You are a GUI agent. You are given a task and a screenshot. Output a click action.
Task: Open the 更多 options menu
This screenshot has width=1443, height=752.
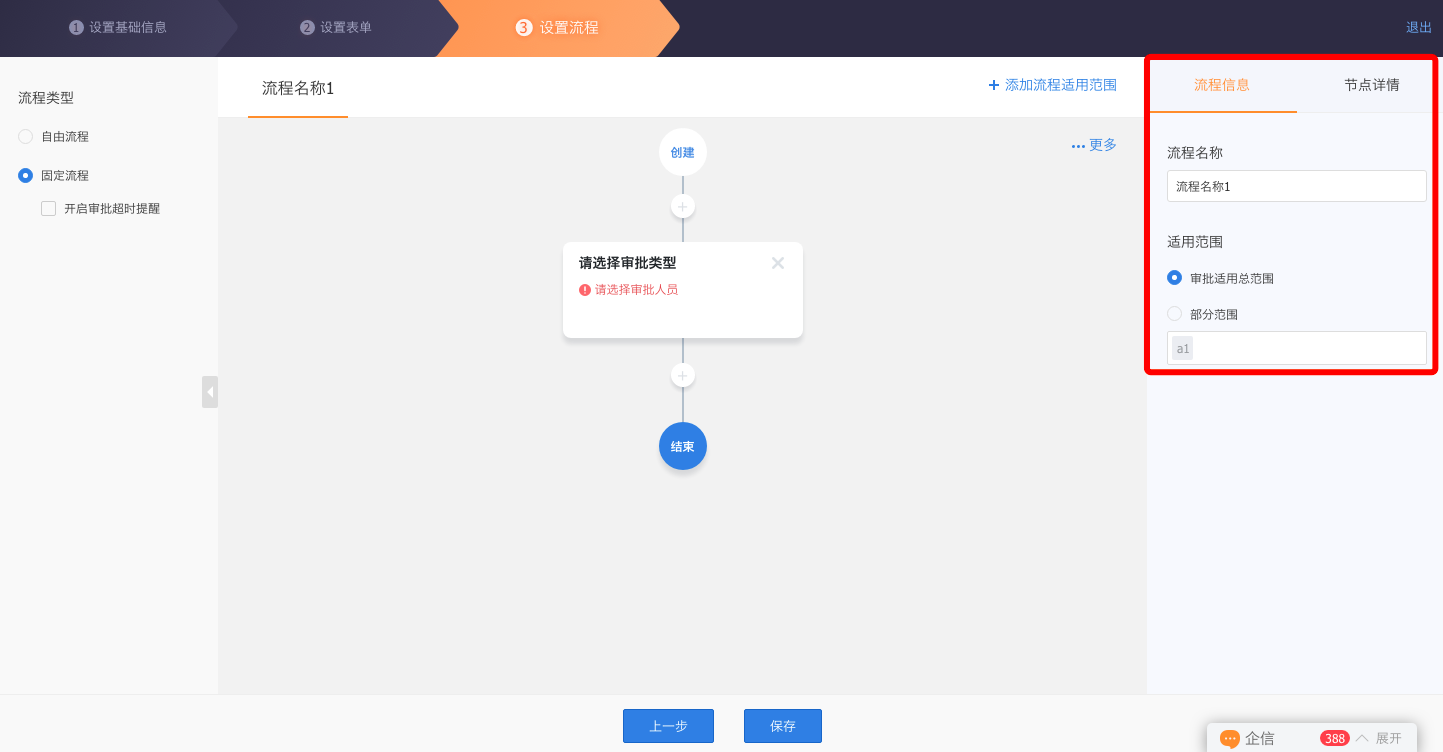[x=1094, y=145]
